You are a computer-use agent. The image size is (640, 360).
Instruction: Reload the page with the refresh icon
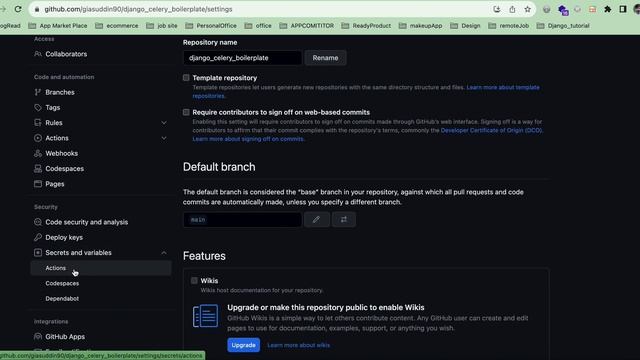click(x=18, y=9)
